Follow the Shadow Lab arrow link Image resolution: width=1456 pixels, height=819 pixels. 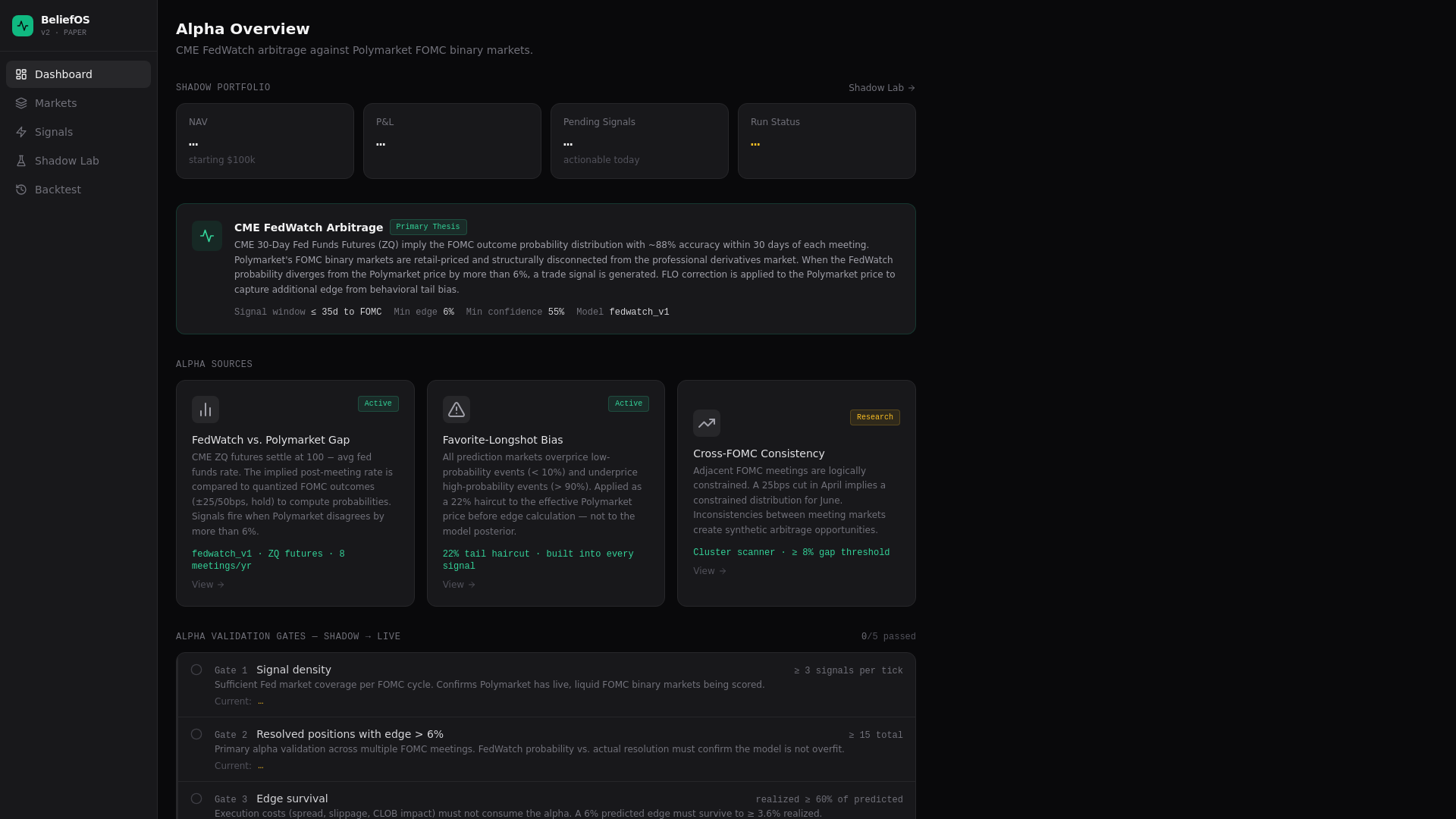tap(882, 88)
